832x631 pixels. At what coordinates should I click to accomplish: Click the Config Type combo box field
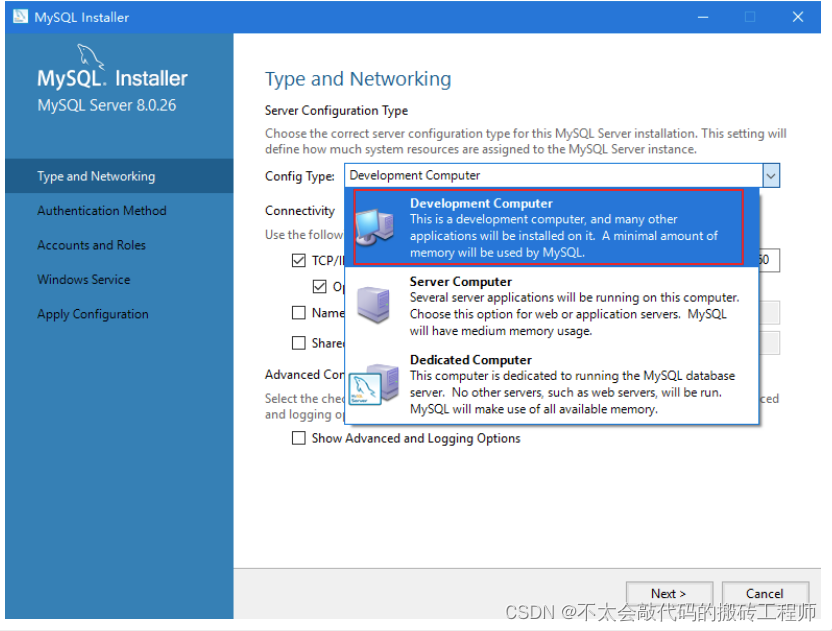coord(562,175)
